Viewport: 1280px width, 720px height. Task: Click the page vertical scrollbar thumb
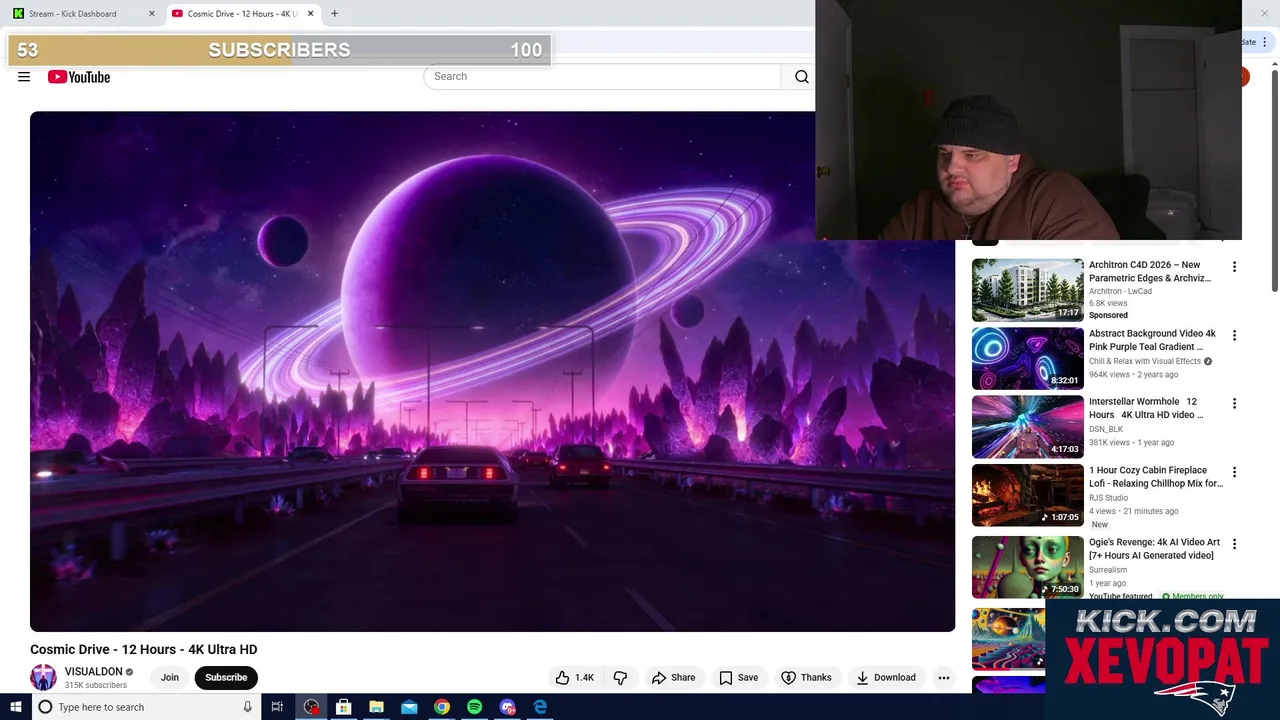click(x=1274, y=180)
